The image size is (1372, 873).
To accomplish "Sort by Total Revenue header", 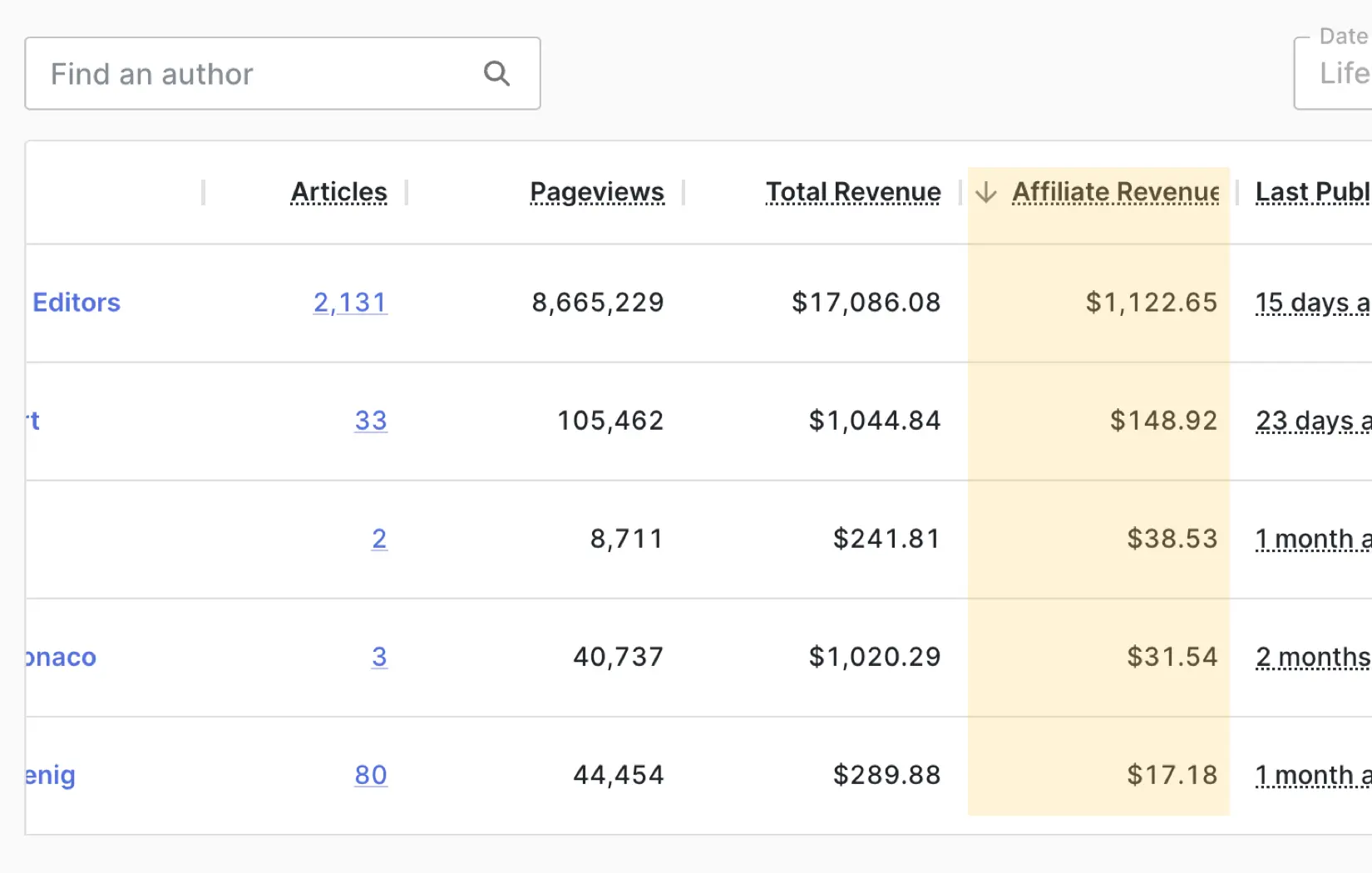I will (x=853, y=192).
